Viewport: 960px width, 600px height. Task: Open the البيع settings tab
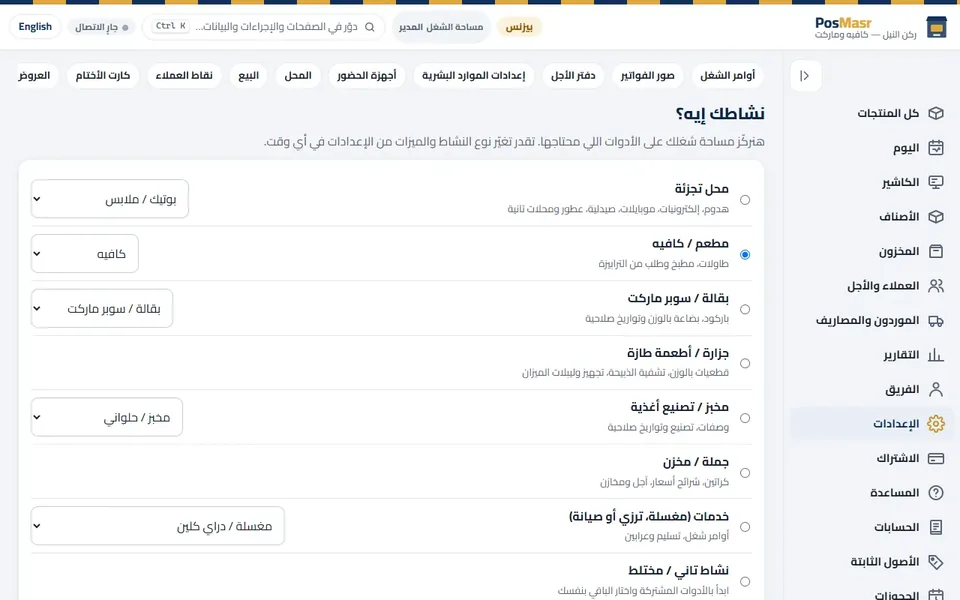[x=249, y=76]
